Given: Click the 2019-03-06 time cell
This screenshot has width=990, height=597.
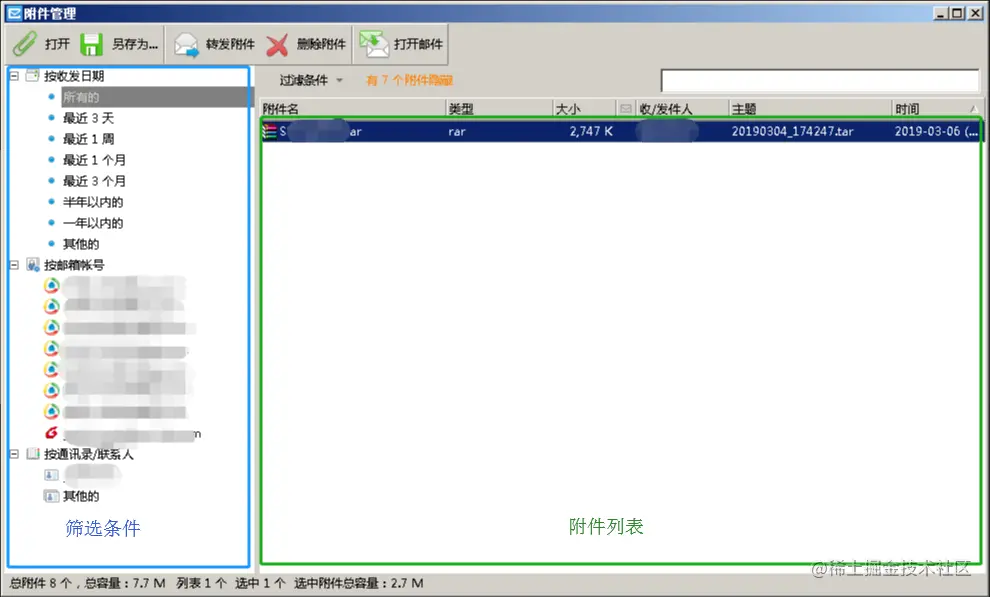Looking at the screenshot, I should [x=936, y=131].
